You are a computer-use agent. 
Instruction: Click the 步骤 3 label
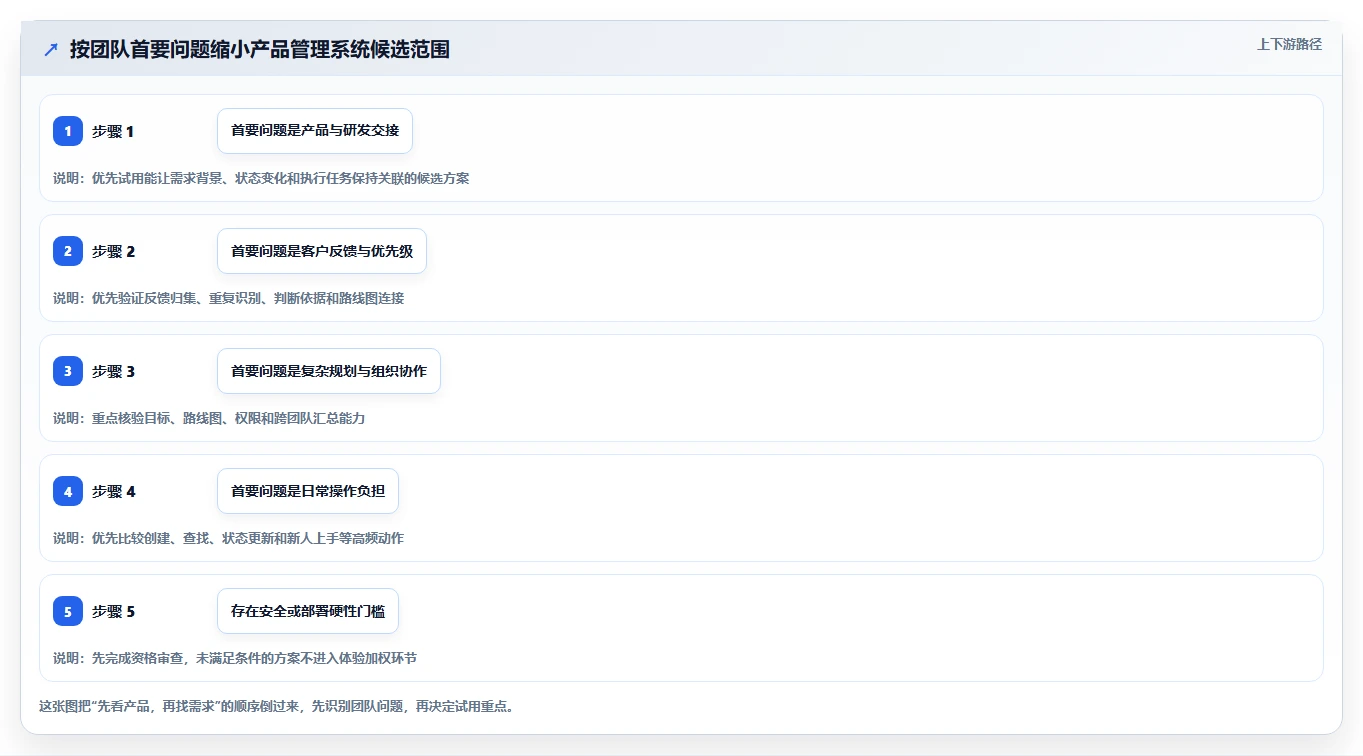[113, 371]
